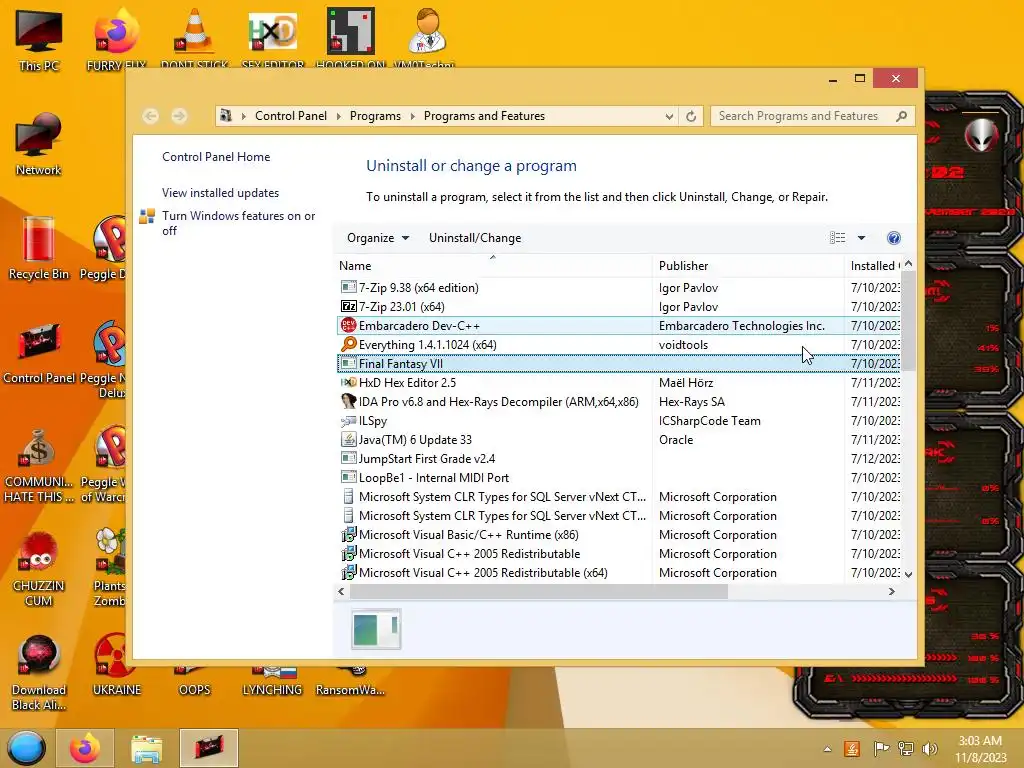Click the taskbar clock showing 3:03 AM

point(980,748)
